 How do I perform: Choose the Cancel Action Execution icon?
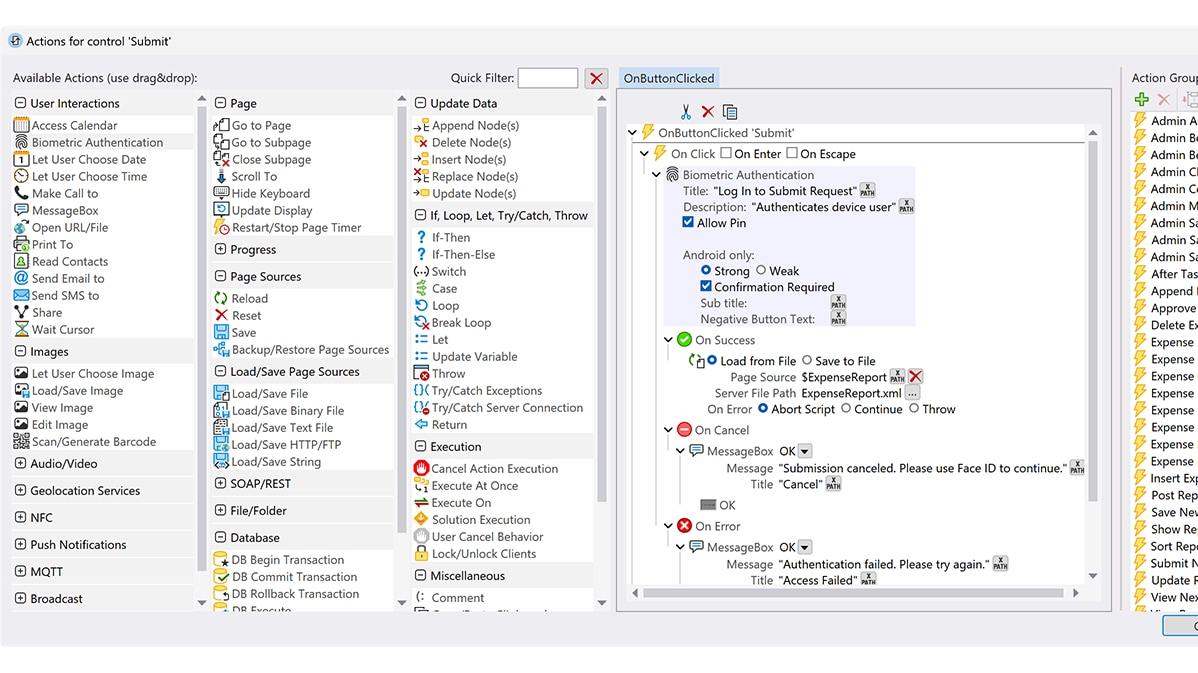point(421,469)
